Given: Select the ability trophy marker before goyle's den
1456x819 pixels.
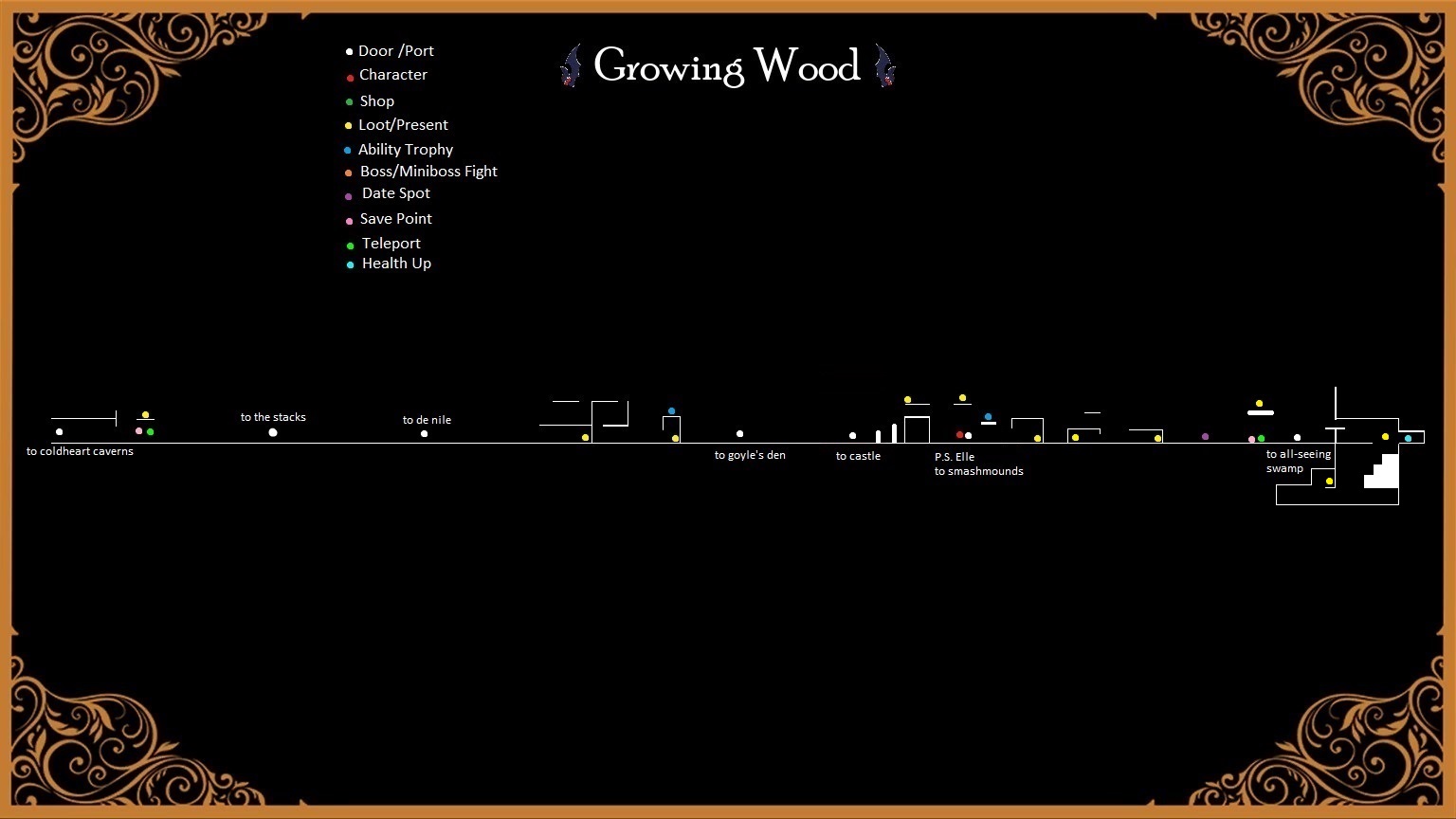Looking at the screenshot, I should coord(671,410).
